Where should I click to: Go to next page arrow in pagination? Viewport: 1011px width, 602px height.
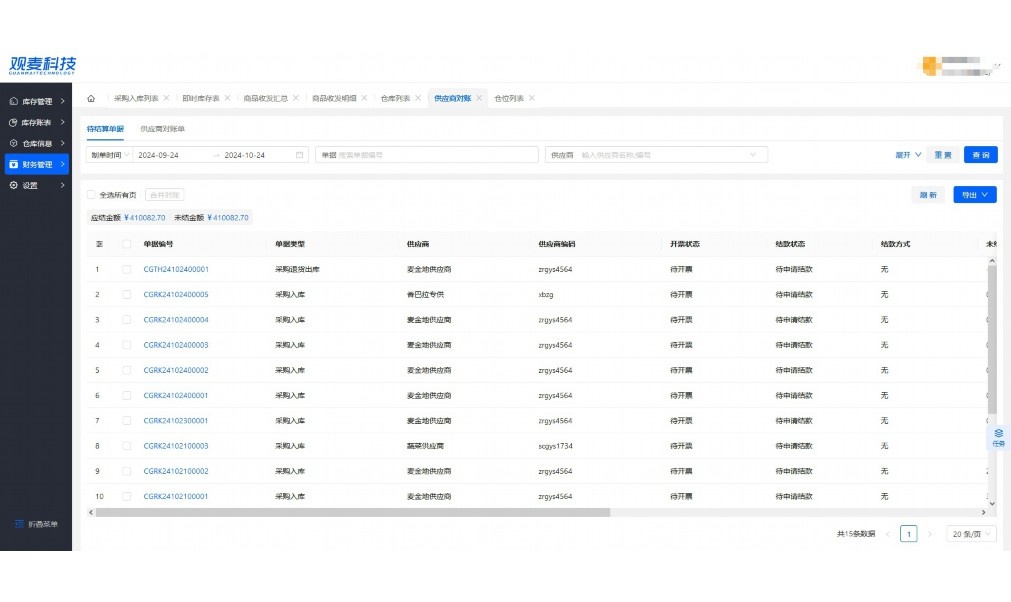click(x=929, y=534)
